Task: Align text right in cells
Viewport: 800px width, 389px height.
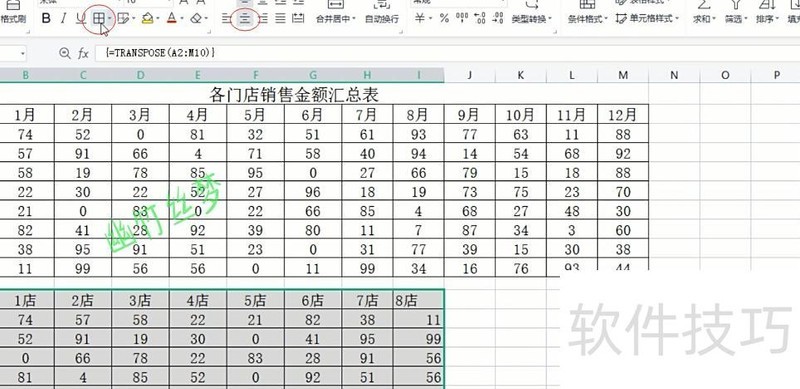Action: click(263, 19)
